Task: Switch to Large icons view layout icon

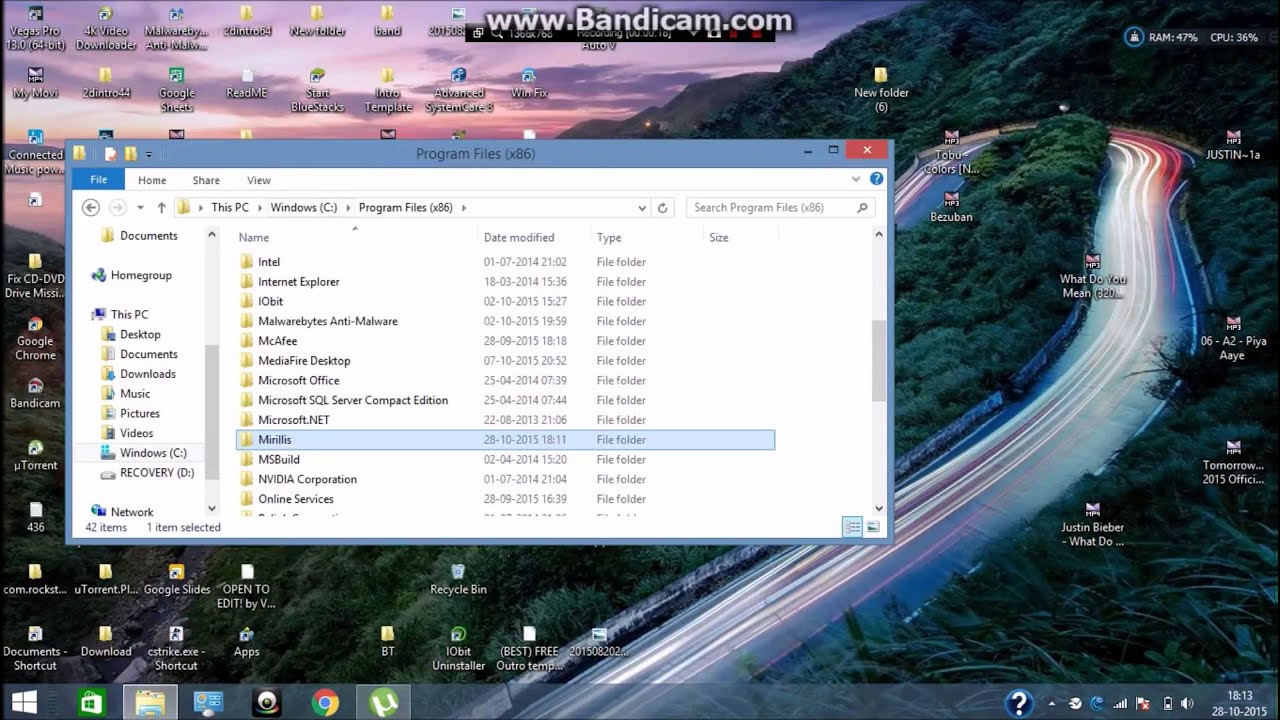Action: click(x=873, y=527)
